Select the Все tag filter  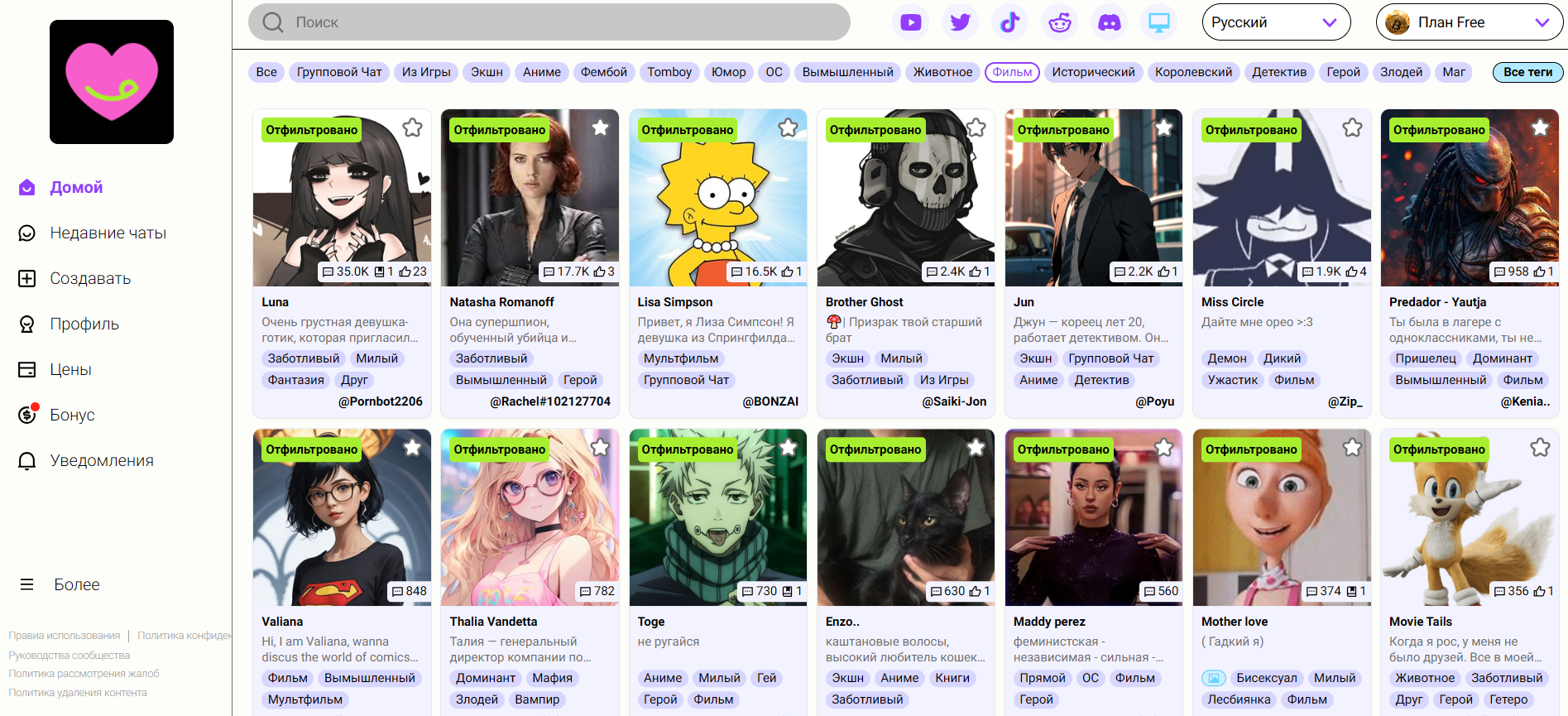266,72
